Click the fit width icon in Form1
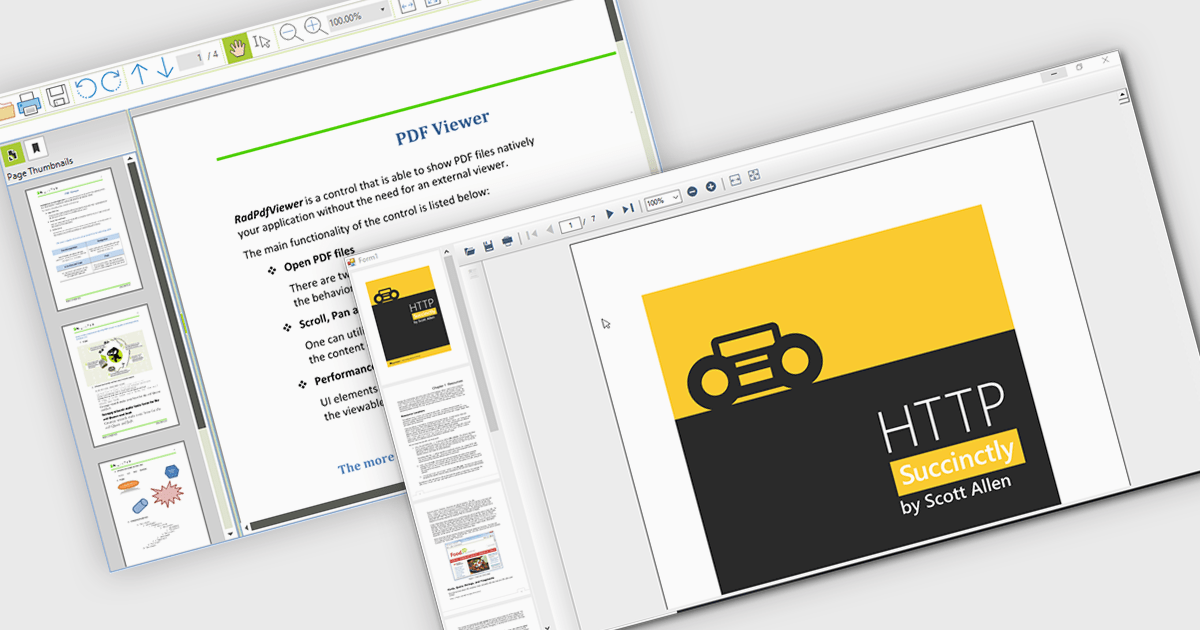1200x630 pixels. pyautogui.click(x=735, y=180)
